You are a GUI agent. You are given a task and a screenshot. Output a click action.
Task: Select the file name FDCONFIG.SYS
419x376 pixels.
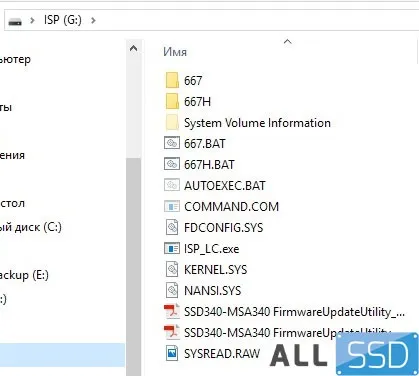223,228
